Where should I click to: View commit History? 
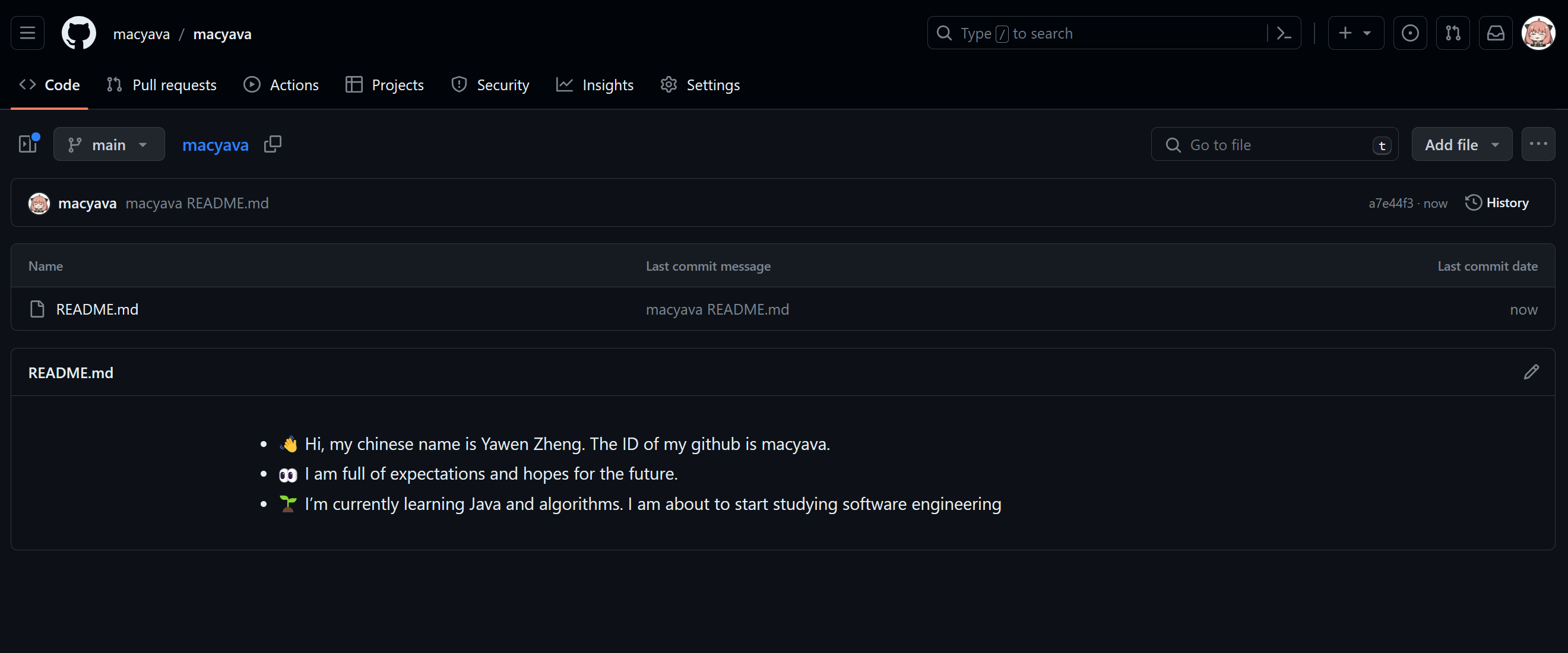pyautogui.click(x=1497, y=202)
